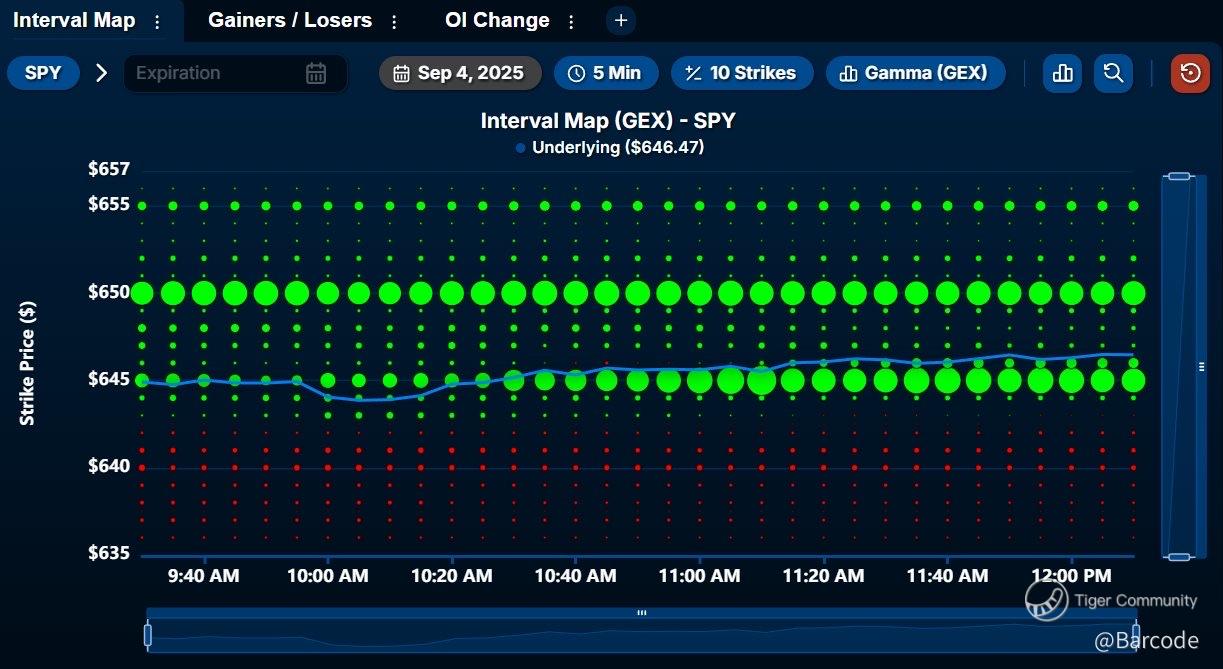
Task: Open the Gainers / Losers tab
Action: coord(290,20)
